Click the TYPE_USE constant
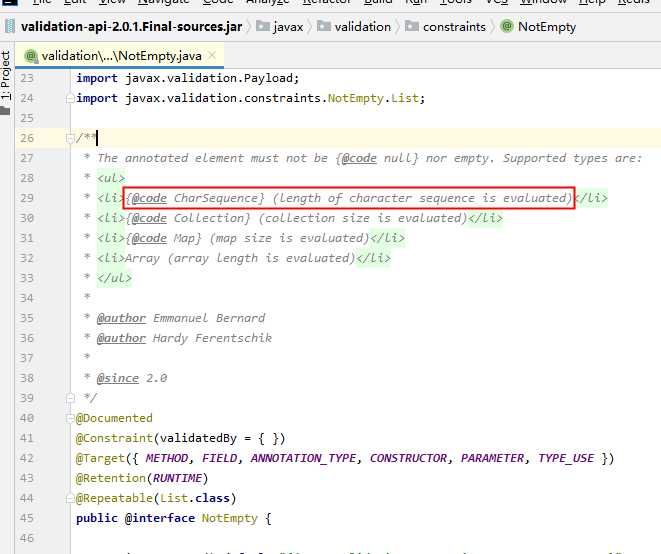Image resolution: width=661 pixels, height=554 pixels. 566,458
